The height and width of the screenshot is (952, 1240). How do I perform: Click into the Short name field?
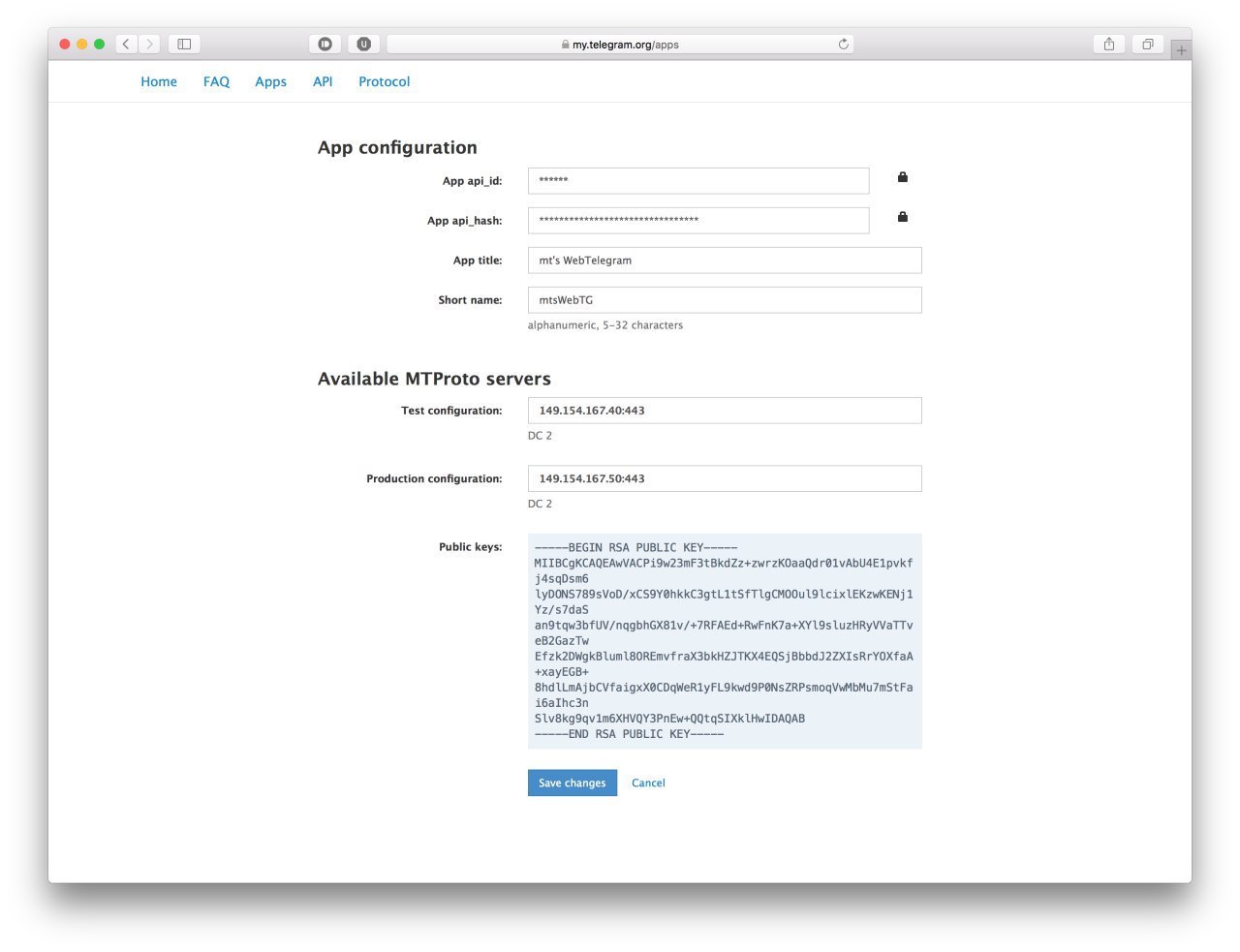click(x=724, y=300)
